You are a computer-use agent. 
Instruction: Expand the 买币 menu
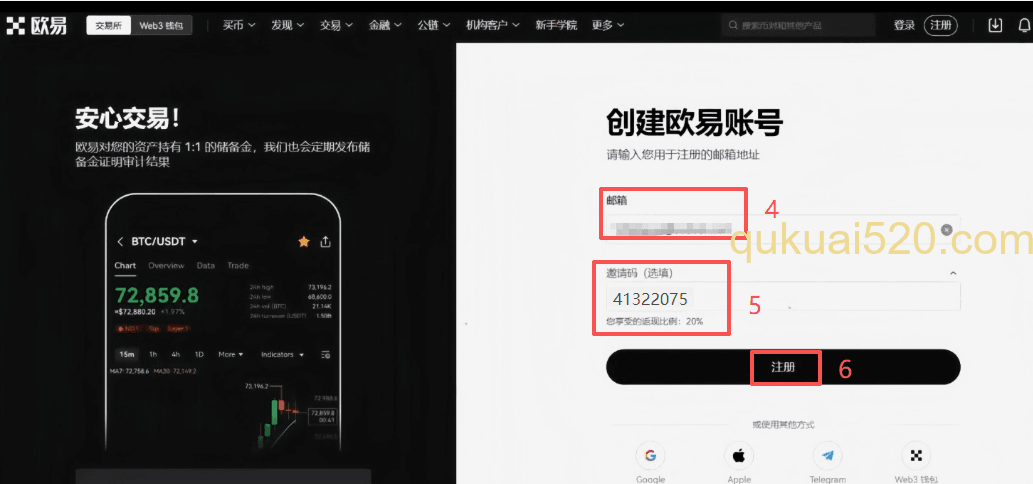coord(238,26)
